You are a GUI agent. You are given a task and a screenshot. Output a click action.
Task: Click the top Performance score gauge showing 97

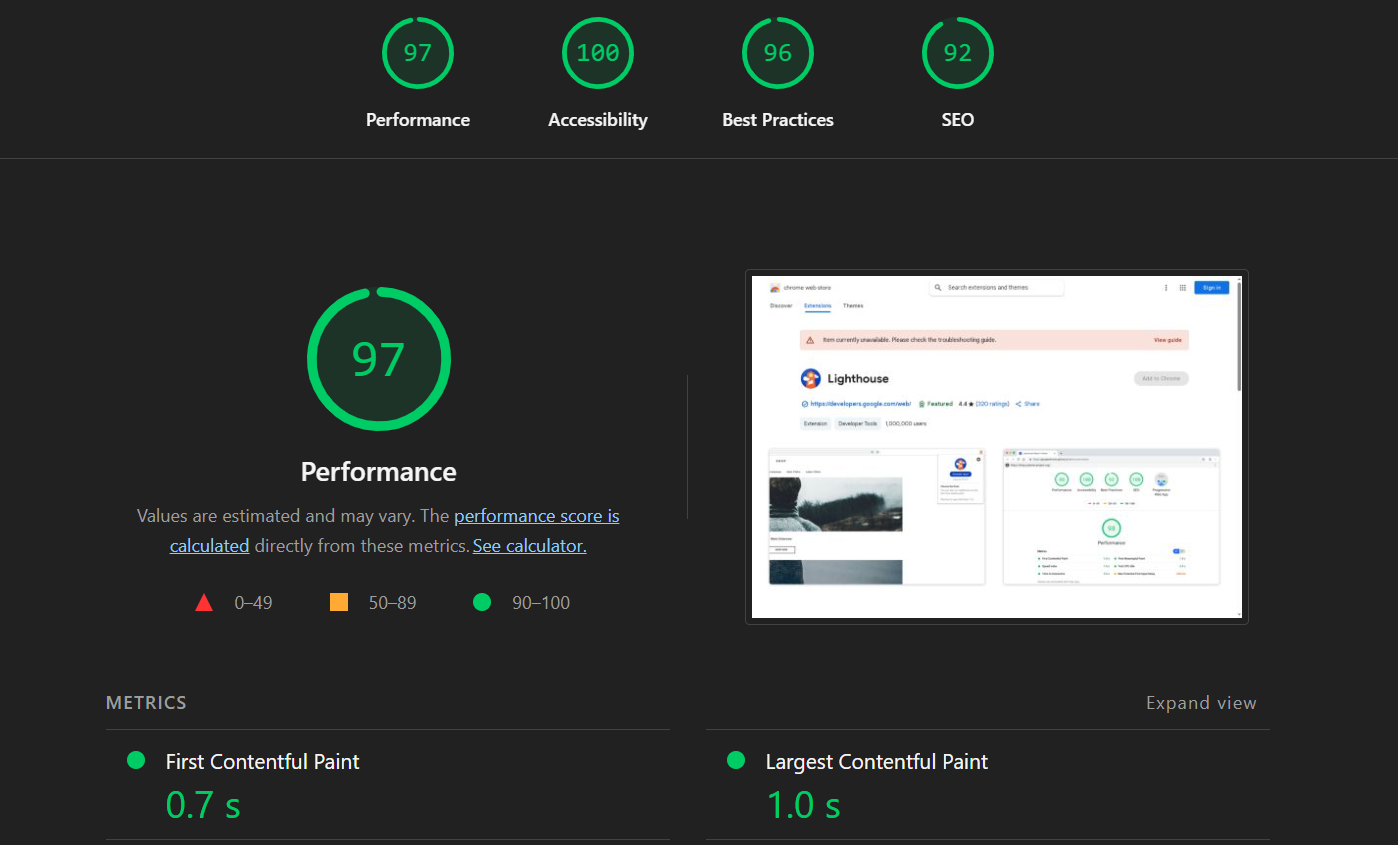point(418,53)
